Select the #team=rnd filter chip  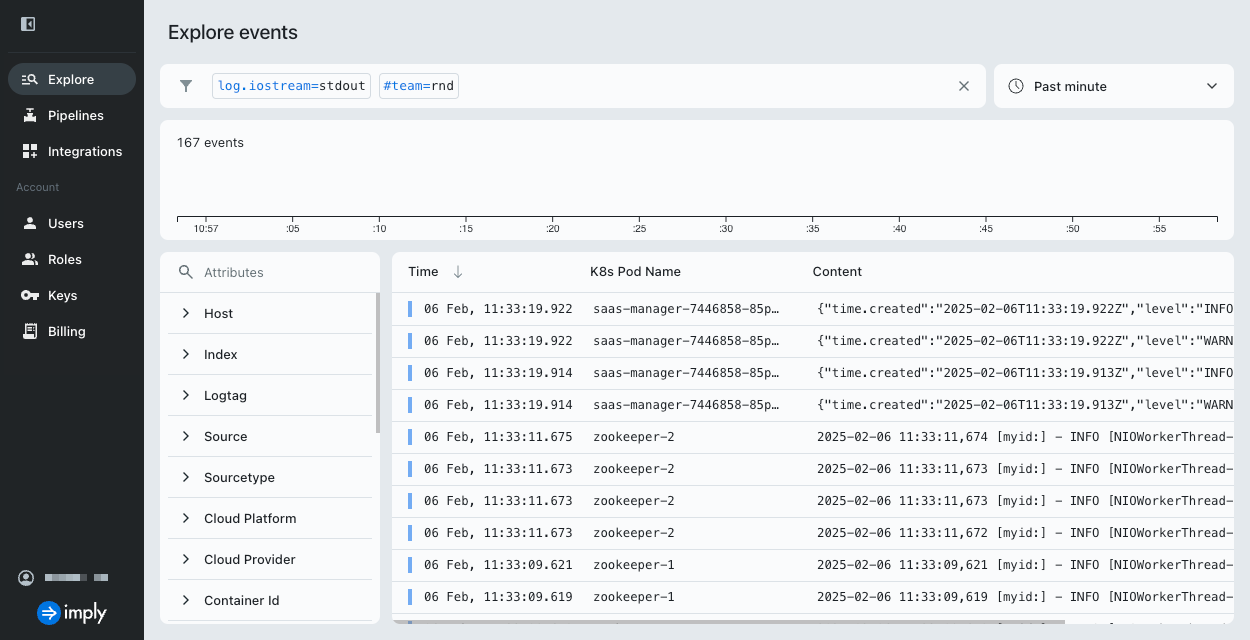418,86
